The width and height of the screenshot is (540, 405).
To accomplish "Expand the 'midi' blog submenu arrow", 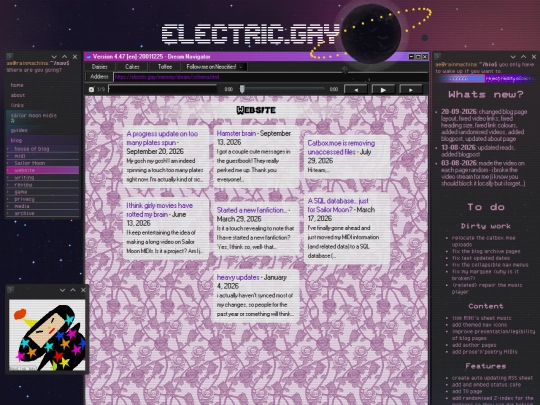I will point(8,156).
